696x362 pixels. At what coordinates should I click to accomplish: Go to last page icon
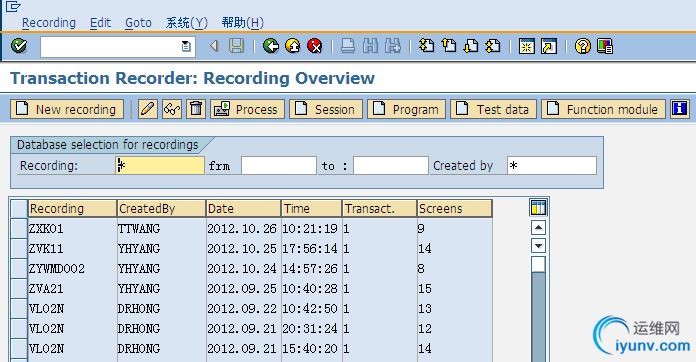click(x=493, y=46)
